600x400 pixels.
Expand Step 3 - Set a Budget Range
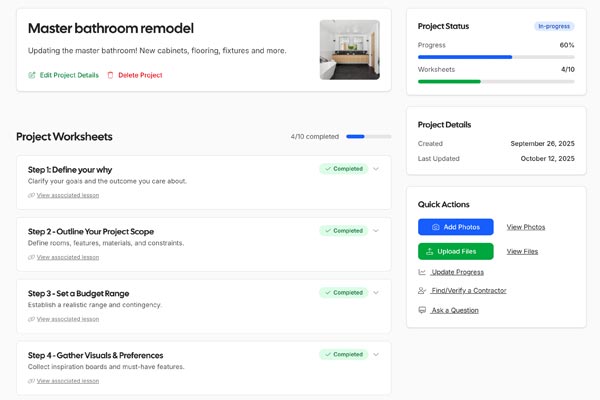point(376,293)
